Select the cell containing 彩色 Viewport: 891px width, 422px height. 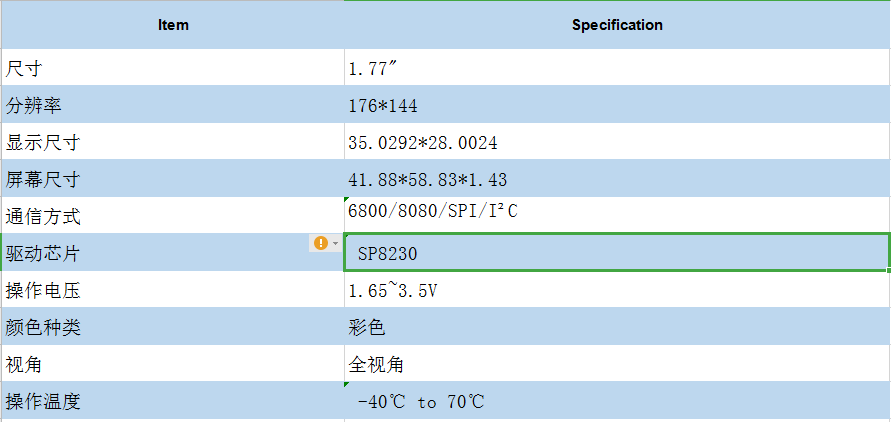[x=617, y=327]
